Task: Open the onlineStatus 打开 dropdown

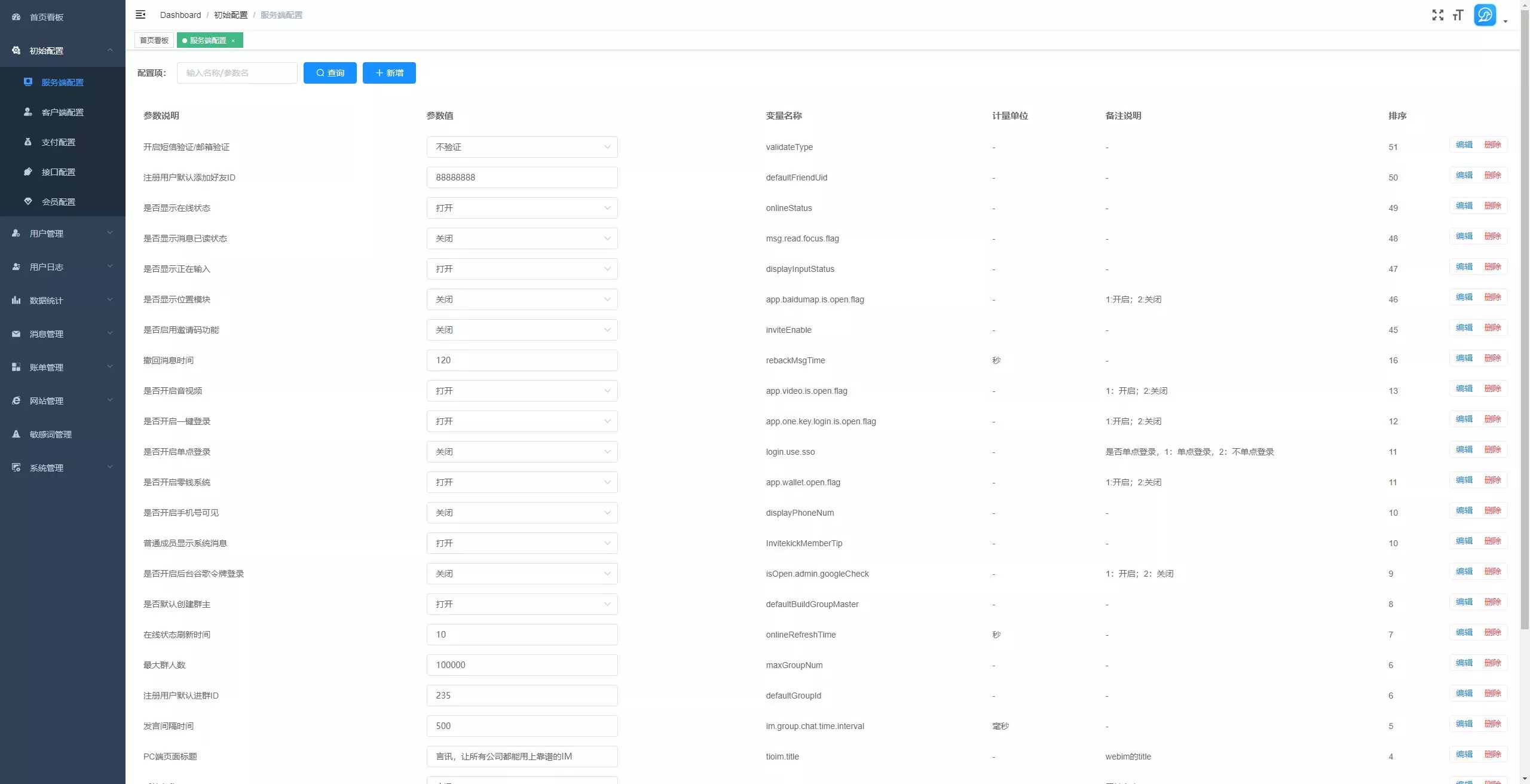Action: coord(522,208)
